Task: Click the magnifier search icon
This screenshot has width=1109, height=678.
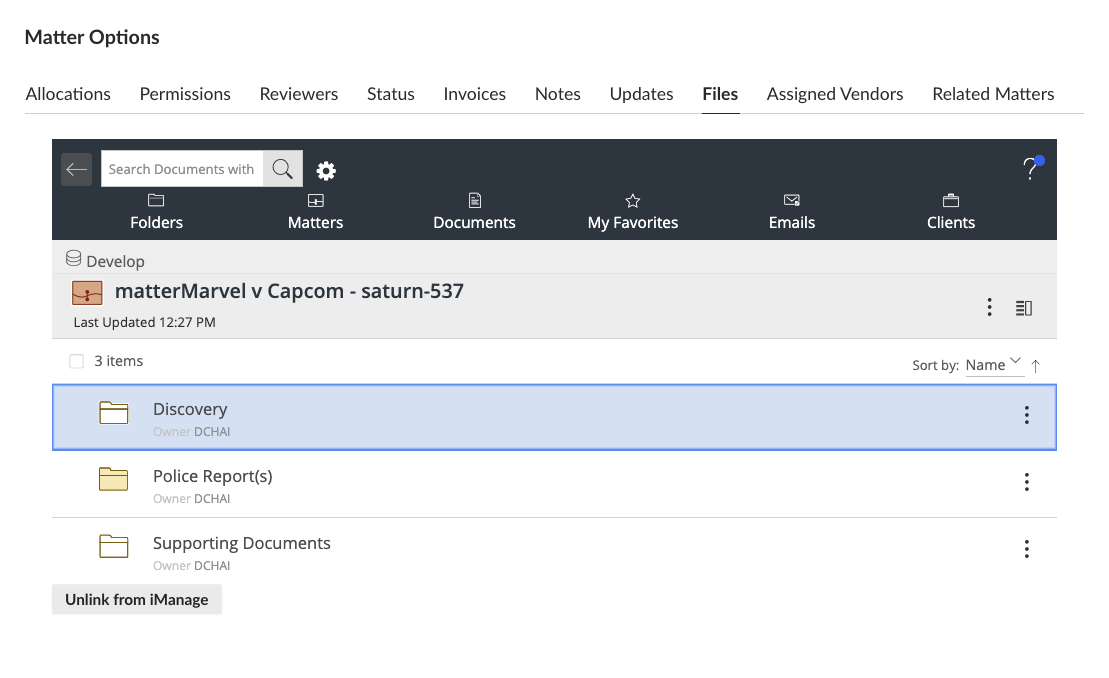Action: tap(283, 169)
